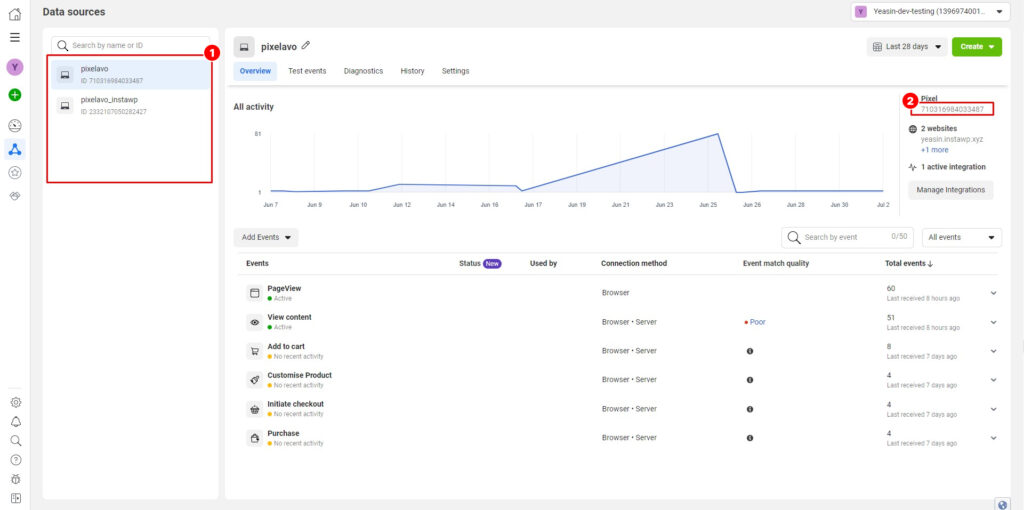Click the notifications bell icon
This screenshot has width=1024, height=510.
15,421
